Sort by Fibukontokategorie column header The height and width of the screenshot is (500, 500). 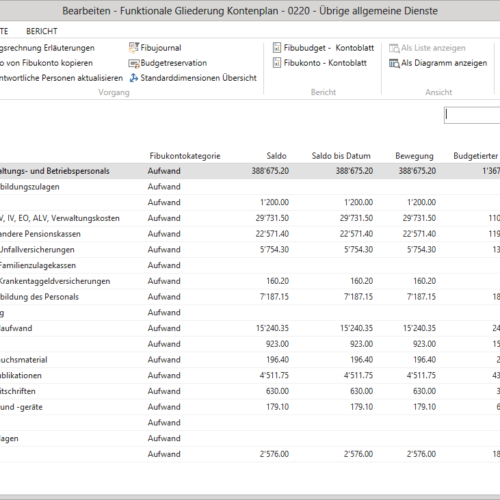[185, 156]
